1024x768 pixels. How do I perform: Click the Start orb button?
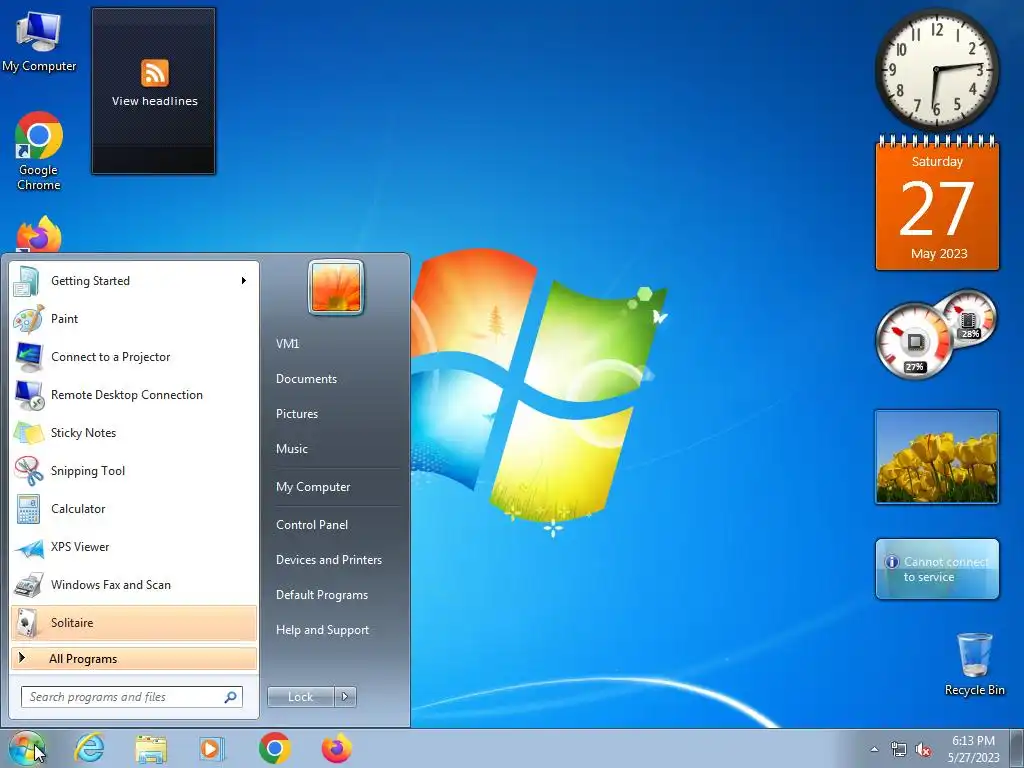(27, 748)
